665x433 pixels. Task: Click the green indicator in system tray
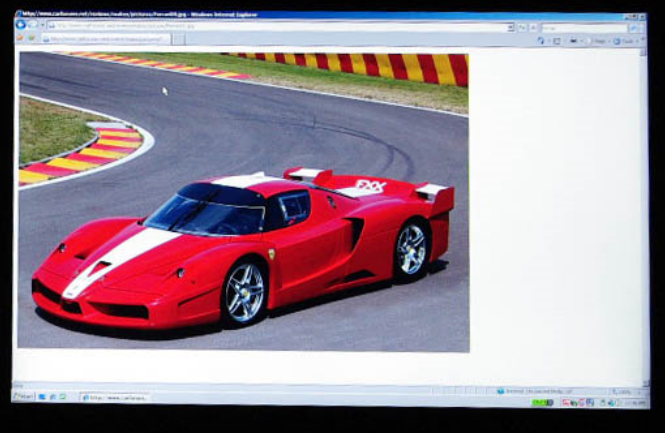[x=542, y=402]
